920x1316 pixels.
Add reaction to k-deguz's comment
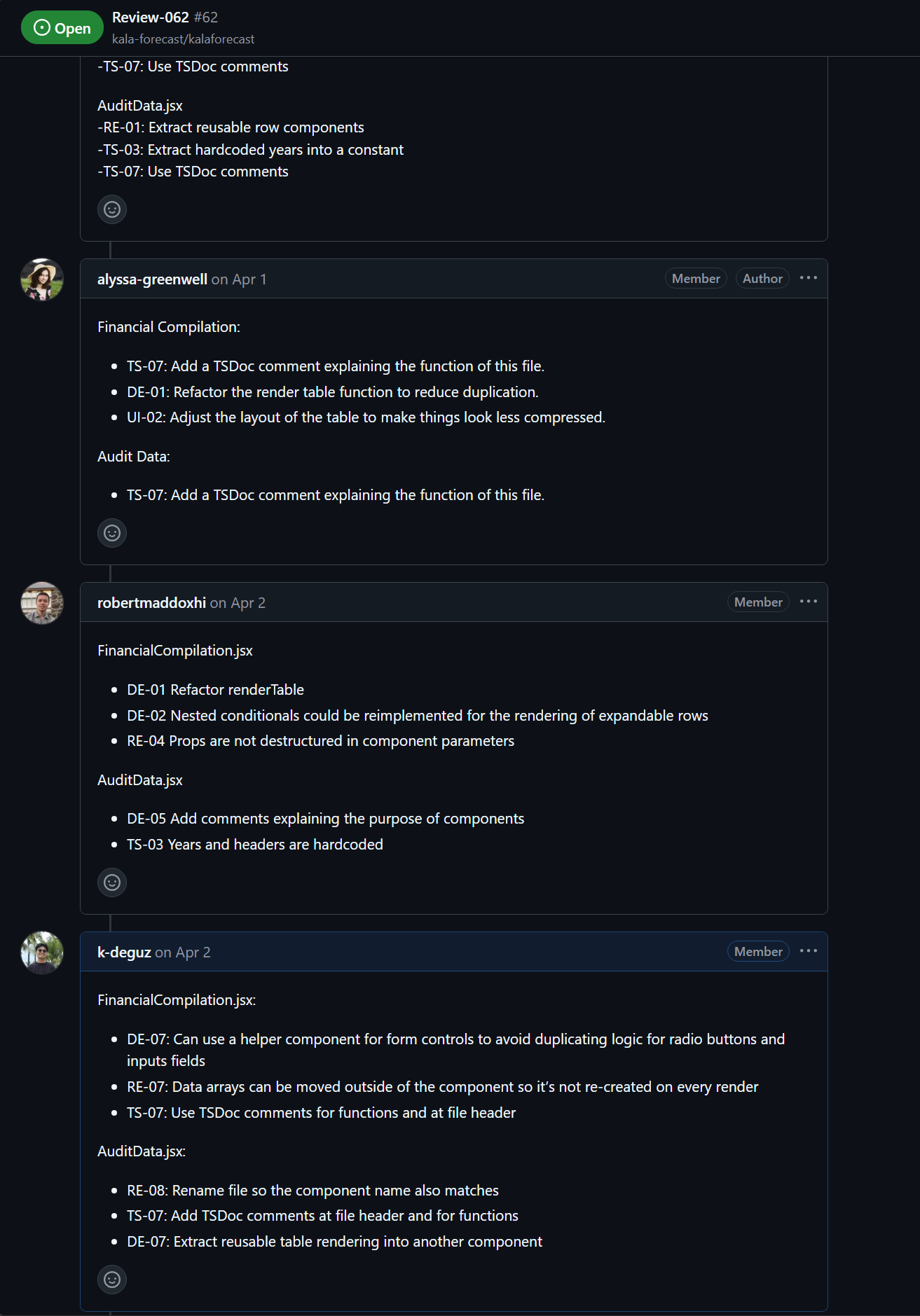point(112,1280)
